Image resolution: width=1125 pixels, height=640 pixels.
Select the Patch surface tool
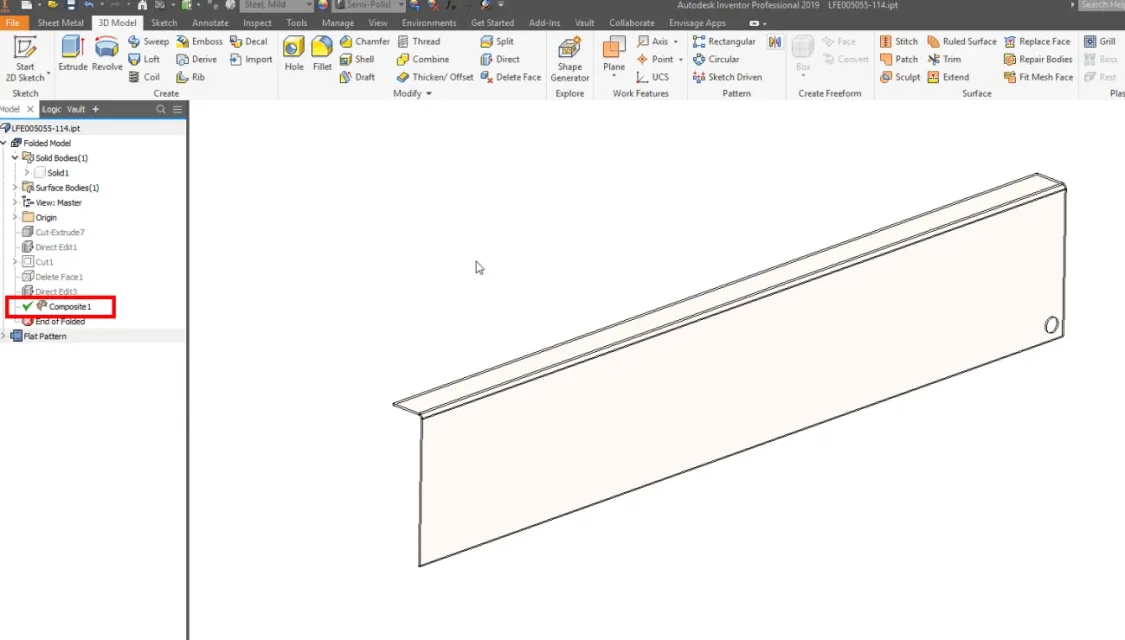point(899,60)
